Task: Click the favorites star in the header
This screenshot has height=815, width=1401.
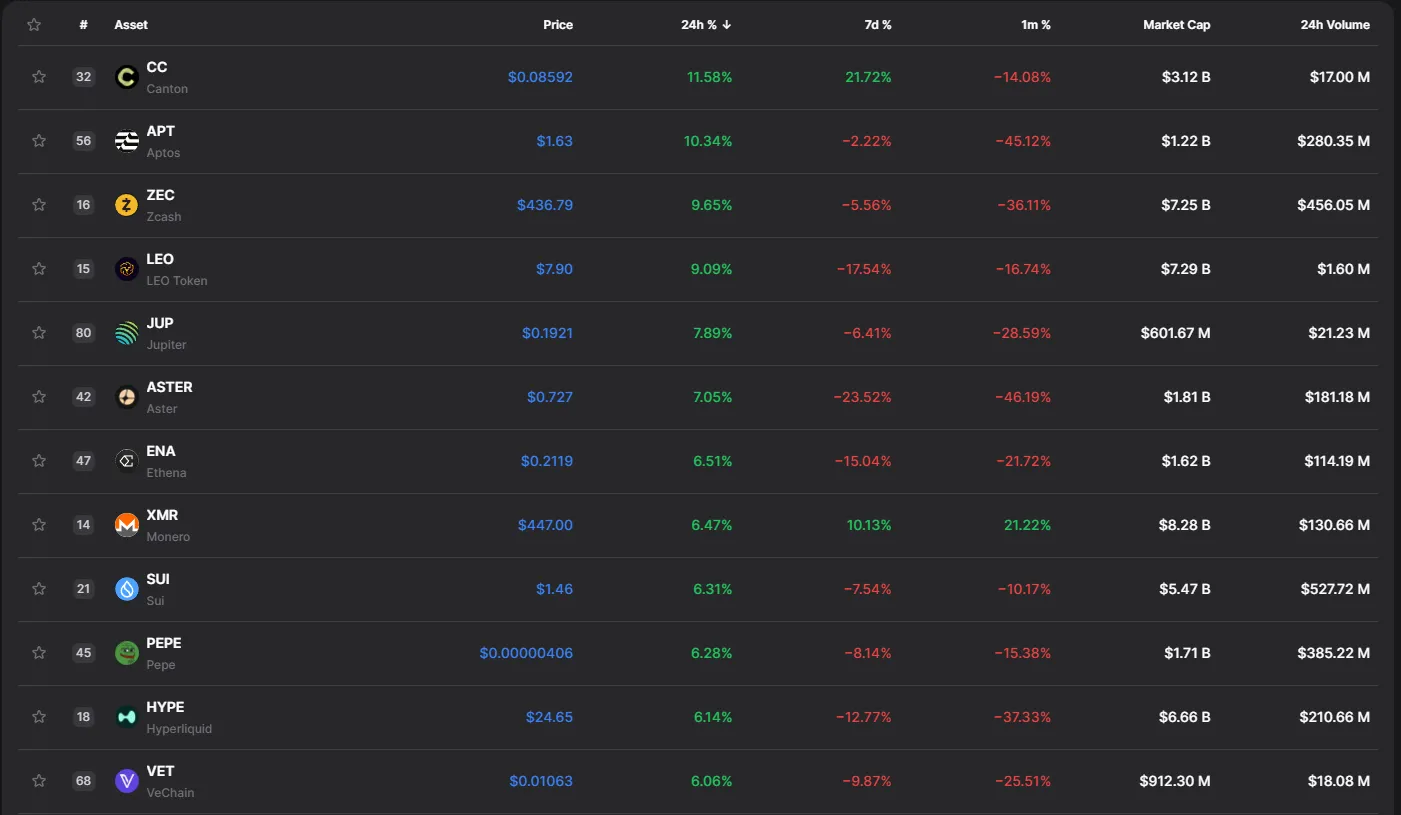Action: [x=34, y=25]
